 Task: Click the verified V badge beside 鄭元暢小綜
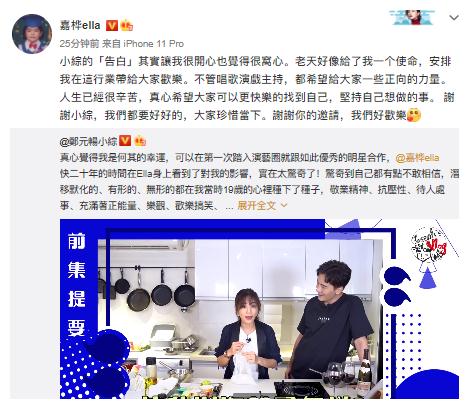(125, 141)
